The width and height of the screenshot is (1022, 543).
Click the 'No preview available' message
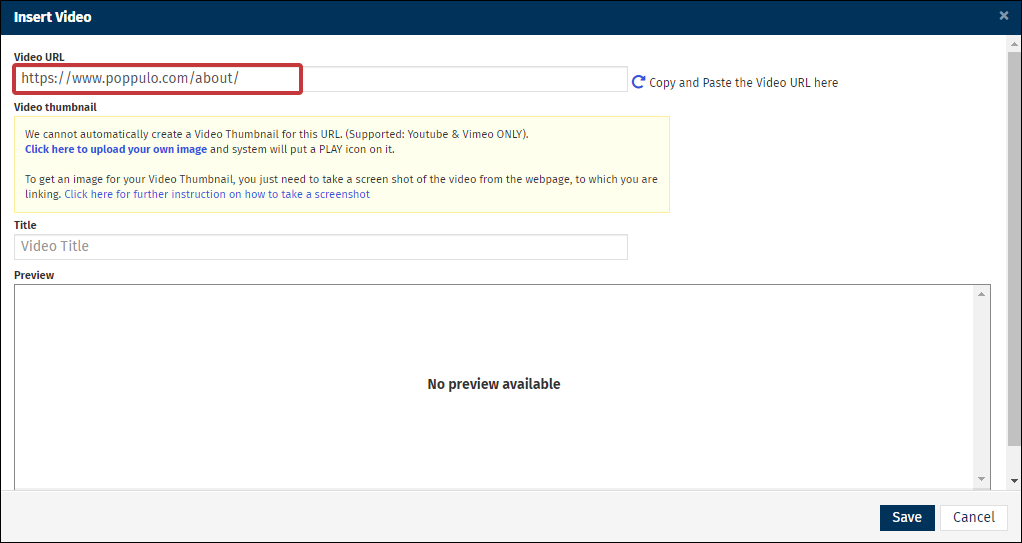click(x=493, y=385)
